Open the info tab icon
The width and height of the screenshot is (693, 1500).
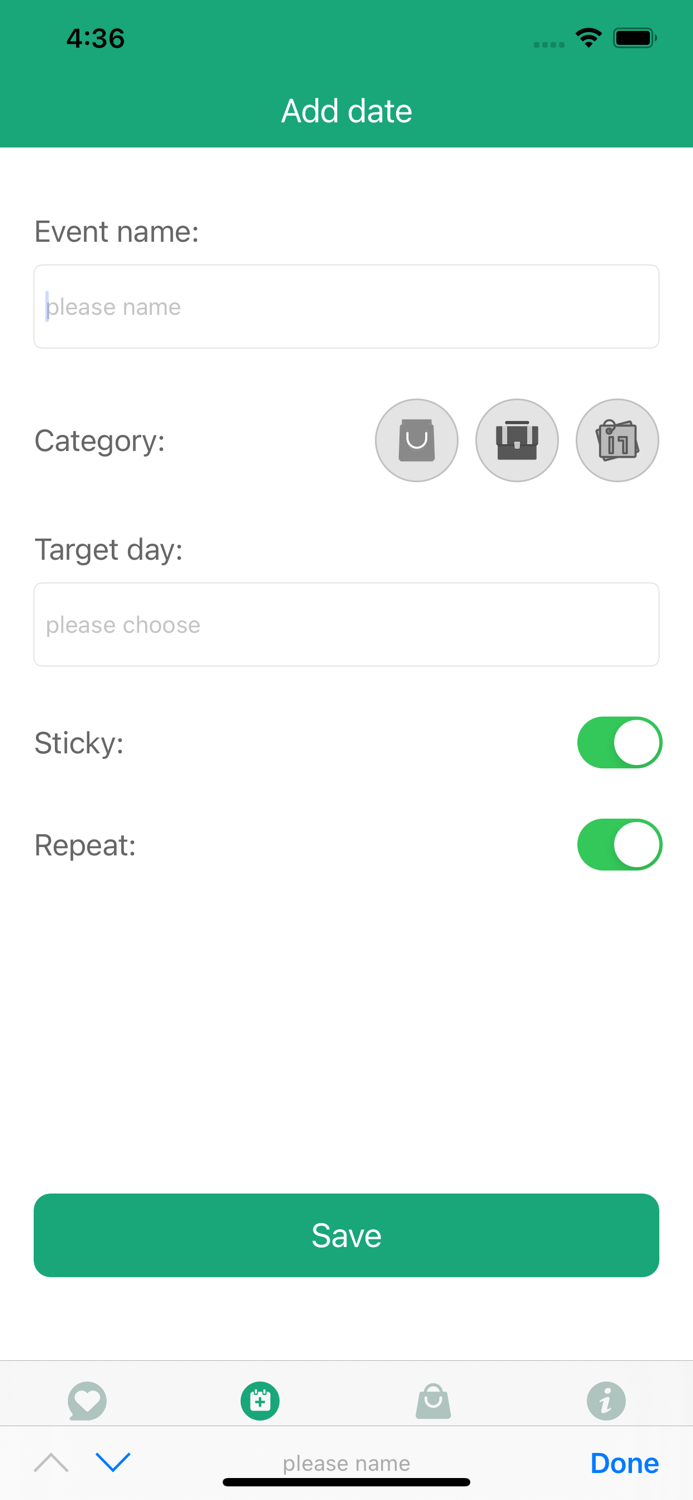tap(606, 1400)
